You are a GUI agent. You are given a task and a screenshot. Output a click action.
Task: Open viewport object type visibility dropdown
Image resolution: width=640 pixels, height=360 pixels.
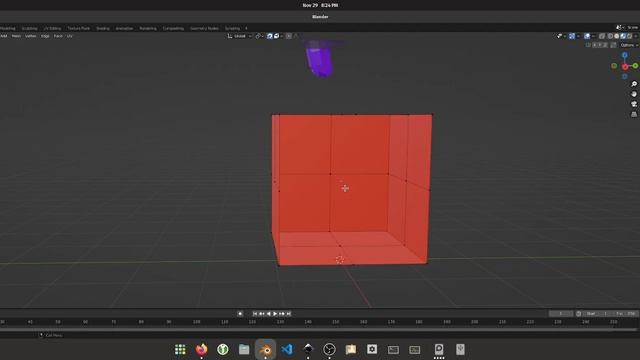(x=562, y=36)
